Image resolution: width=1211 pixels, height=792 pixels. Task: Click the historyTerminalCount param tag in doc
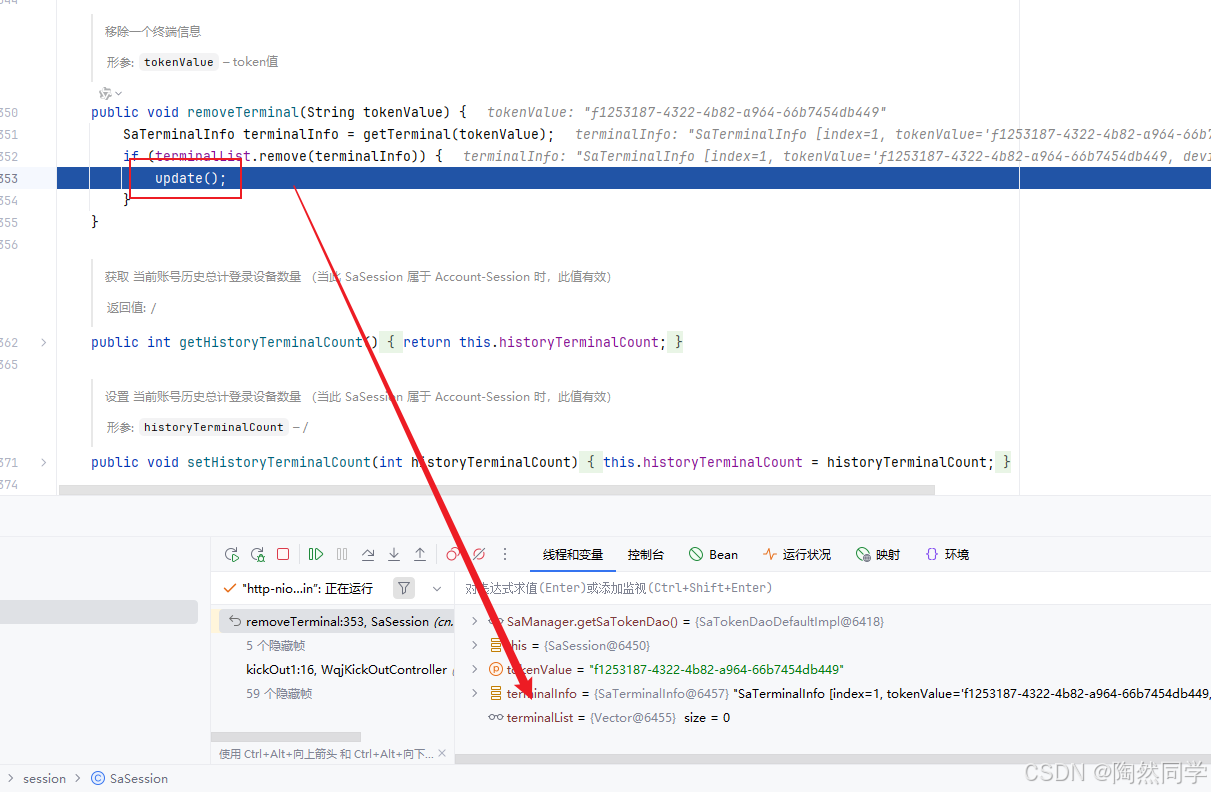(214, 427)
